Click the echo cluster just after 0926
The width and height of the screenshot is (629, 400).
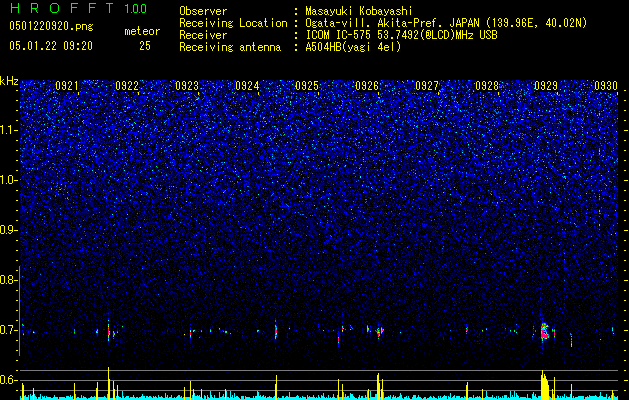pos(379,331)
